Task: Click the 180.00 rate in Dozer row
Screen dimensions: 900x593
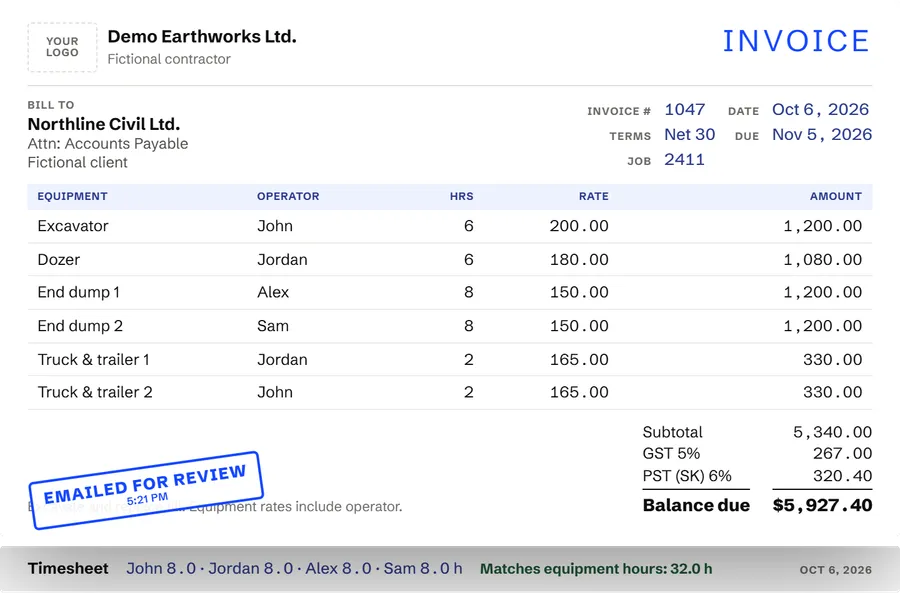Action: pos(579,259)
